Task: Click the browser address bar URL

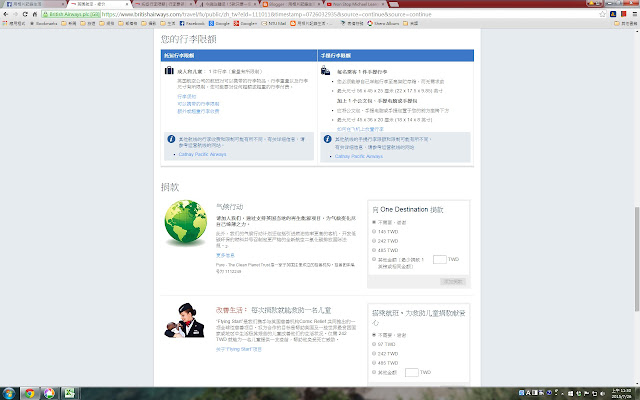Action: pos(267,14)
